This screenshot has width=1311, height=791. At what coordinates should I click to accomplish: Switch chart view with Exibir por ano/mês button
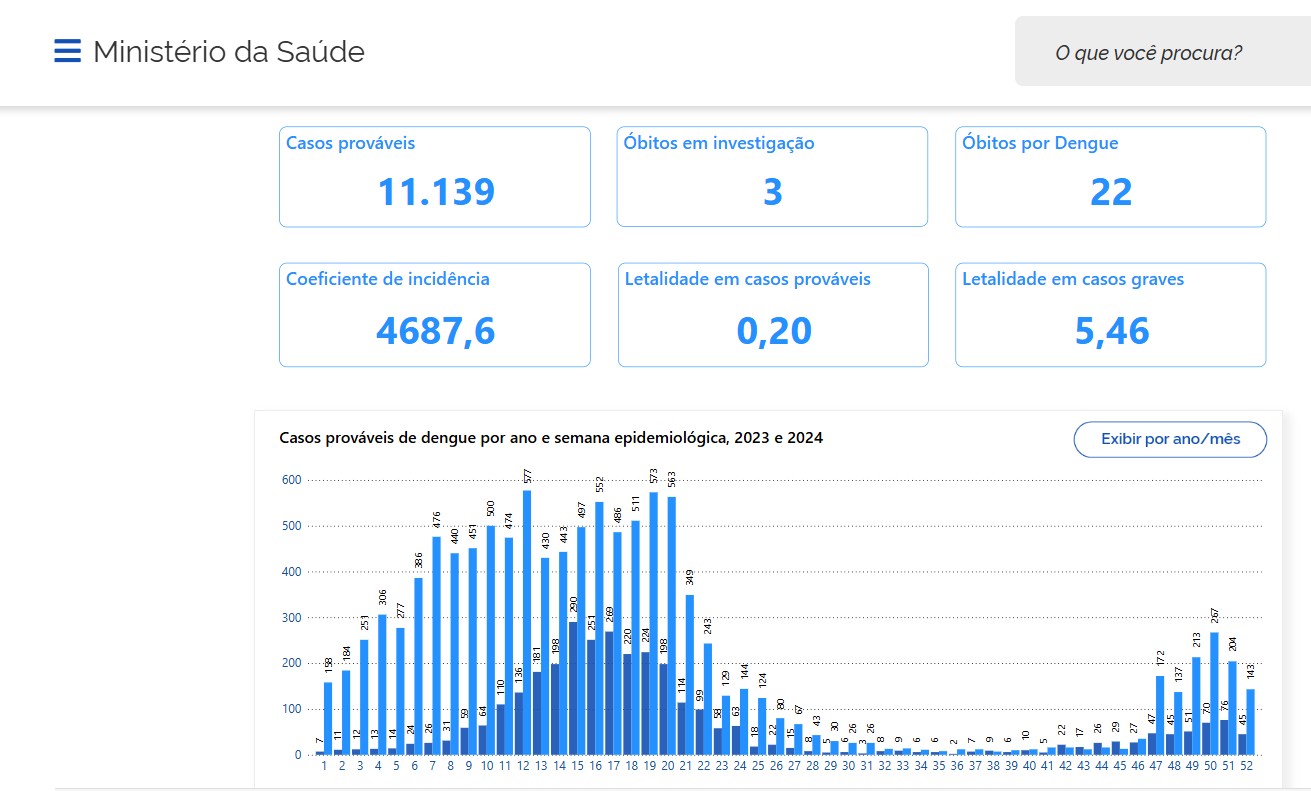point(1170,439)
